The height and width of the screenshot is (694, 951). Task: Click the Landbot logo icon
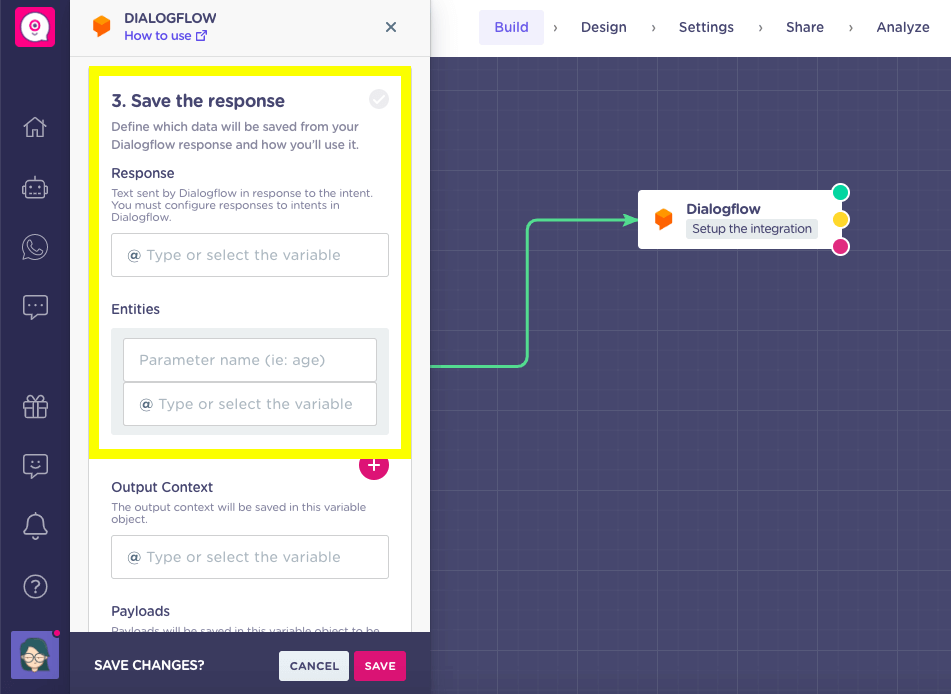(x=35, y=27)
